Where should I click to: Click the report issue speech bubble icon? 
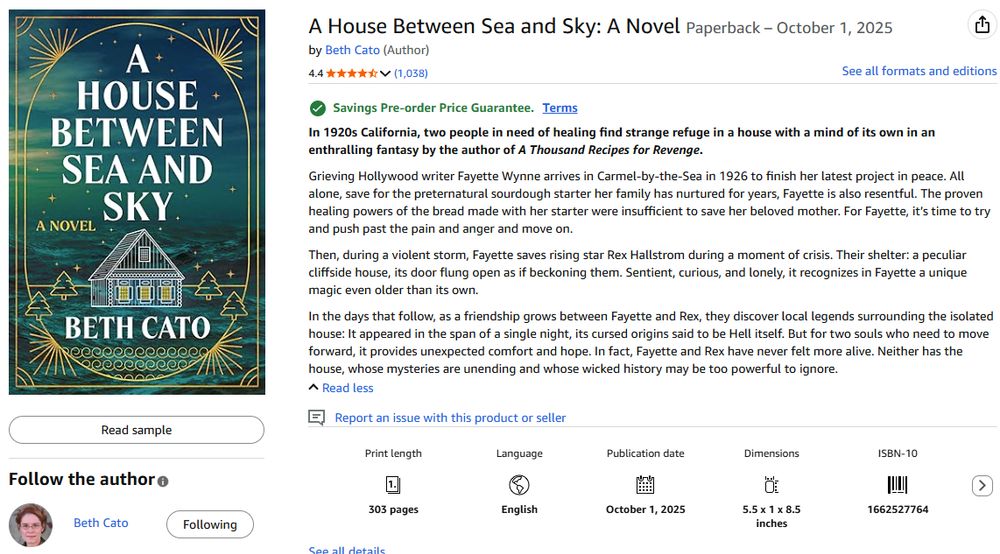pyautogui.click(x=317, y=417)
